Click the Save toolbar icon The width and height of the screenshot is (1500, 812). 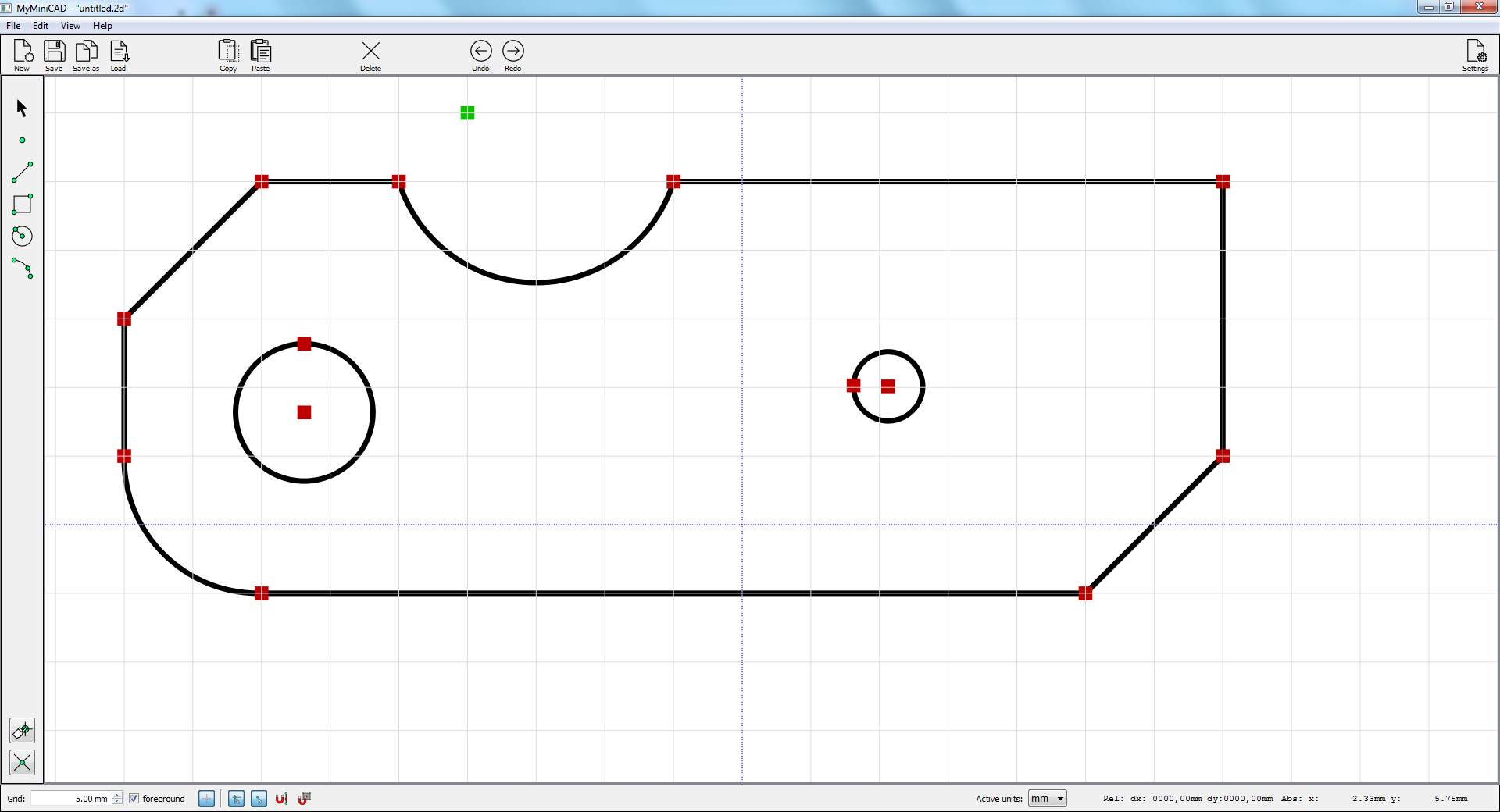(x=54, y=55)
